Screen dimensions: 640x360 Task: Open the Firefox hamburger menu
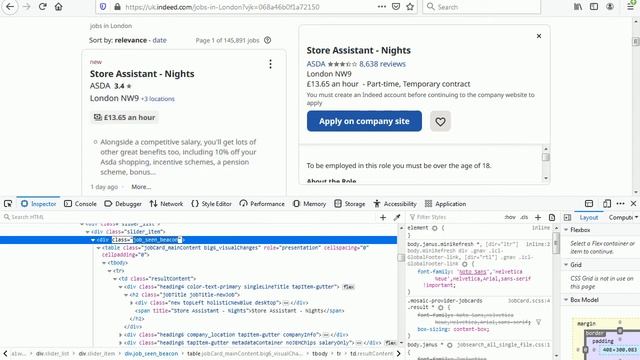pyautogui.click(x=631, y=7)
